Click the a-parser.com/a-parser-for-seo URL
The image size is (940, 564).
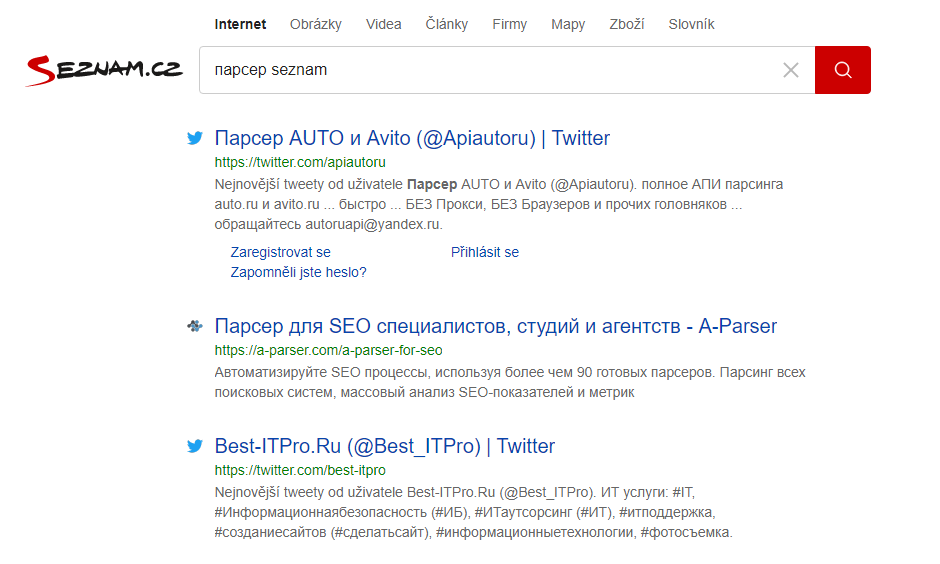click(329, 351)
